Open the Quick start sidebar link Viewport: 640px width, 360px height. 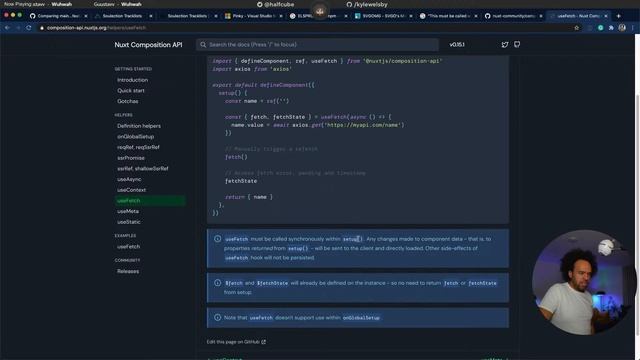[131, 91]
